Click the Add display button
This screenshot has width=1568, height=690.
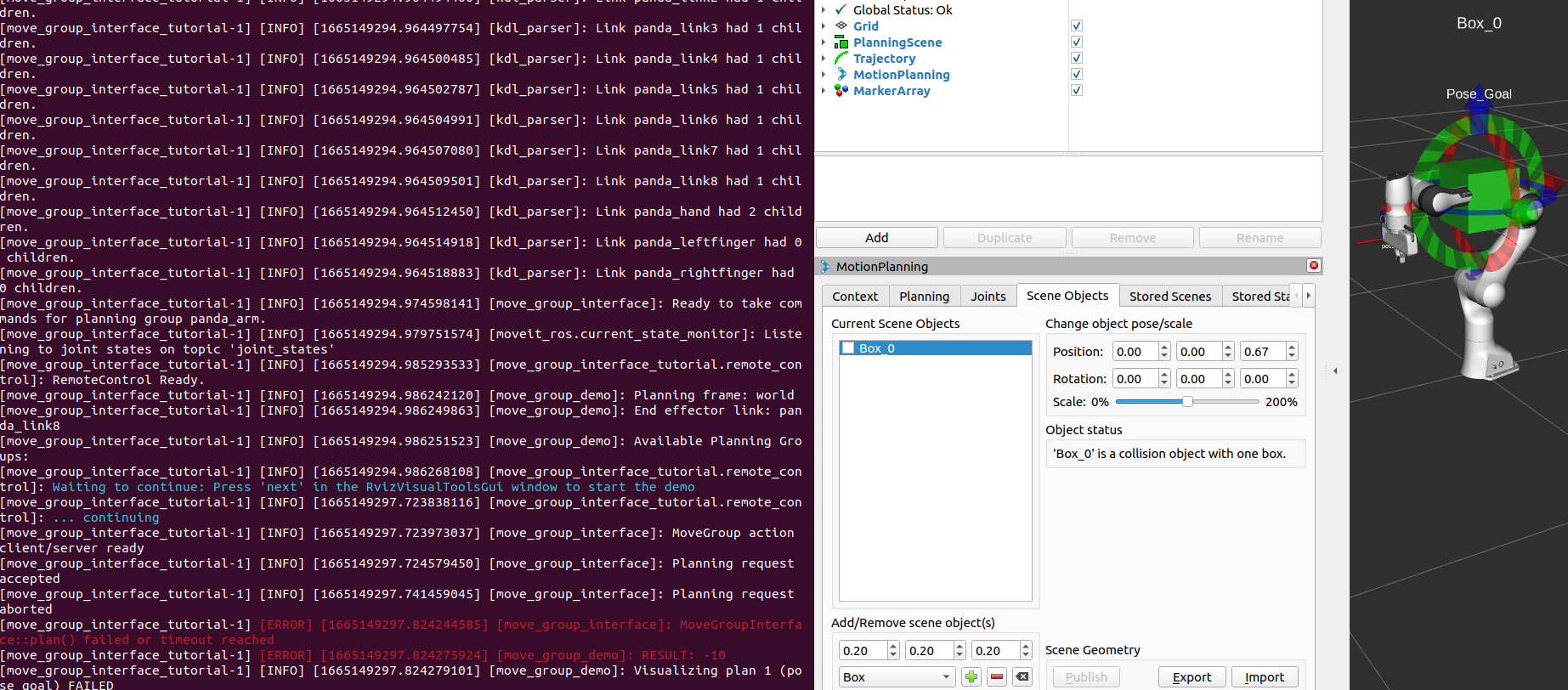tap(877, 238)
